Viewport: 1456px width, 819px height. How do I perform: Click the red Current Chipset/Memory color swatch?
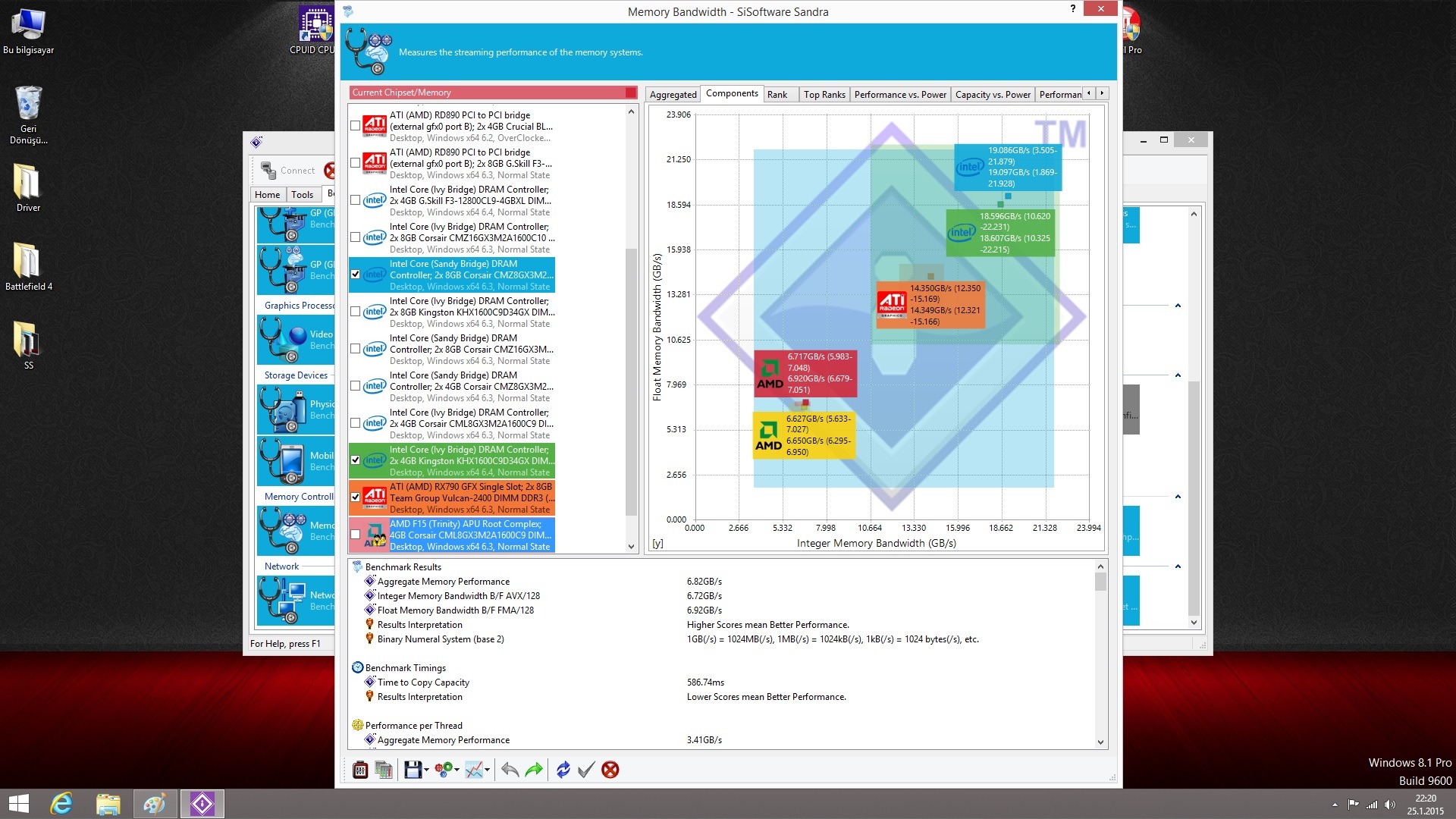point(630,93)
